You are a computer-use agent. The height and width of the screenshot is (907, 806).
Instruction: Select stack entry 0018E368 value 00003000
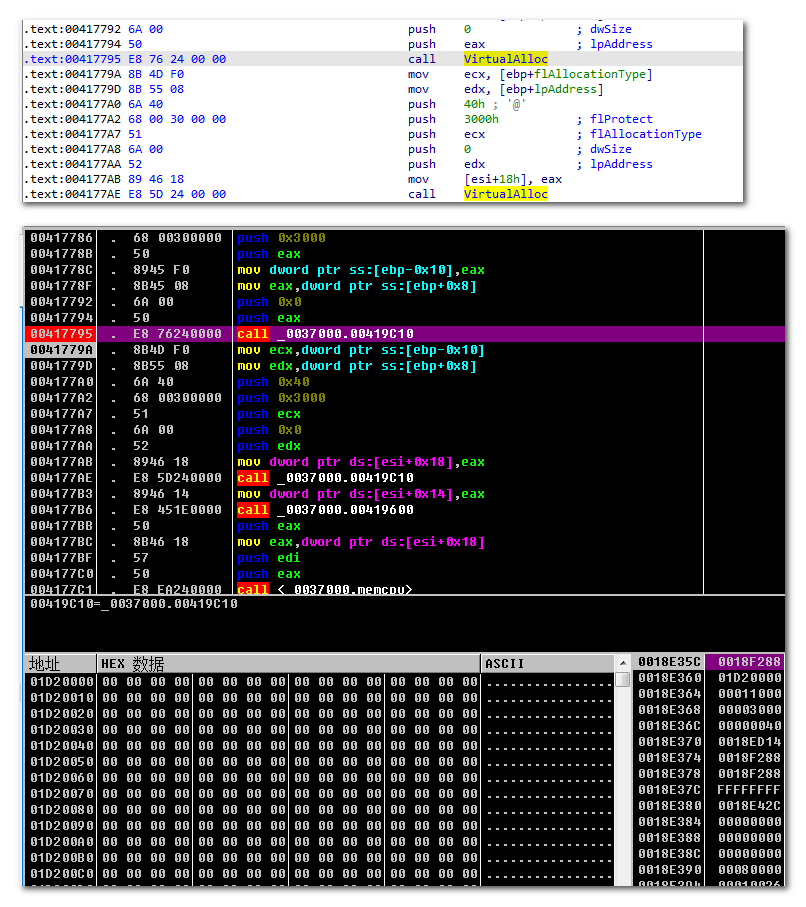[709, 710]
